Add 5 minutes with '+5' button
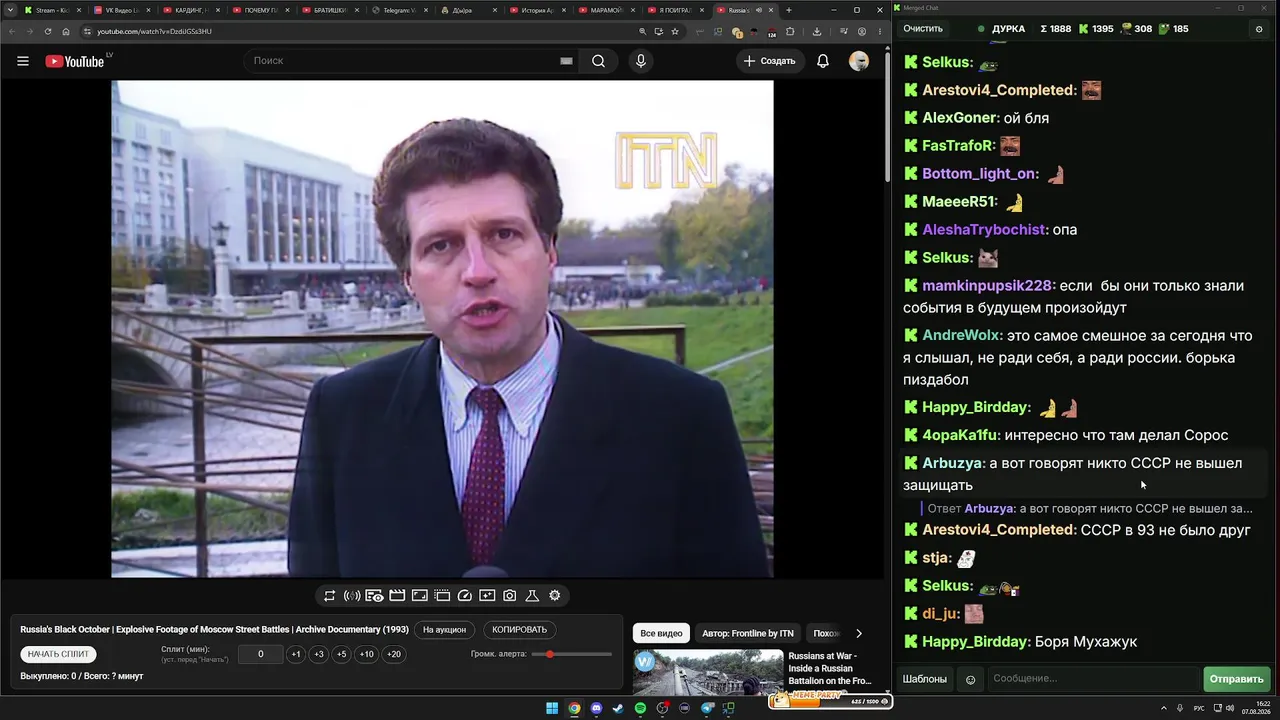The height and width of the screenshot is (720, 1280). pyautogui.click(x=341, y=654)
